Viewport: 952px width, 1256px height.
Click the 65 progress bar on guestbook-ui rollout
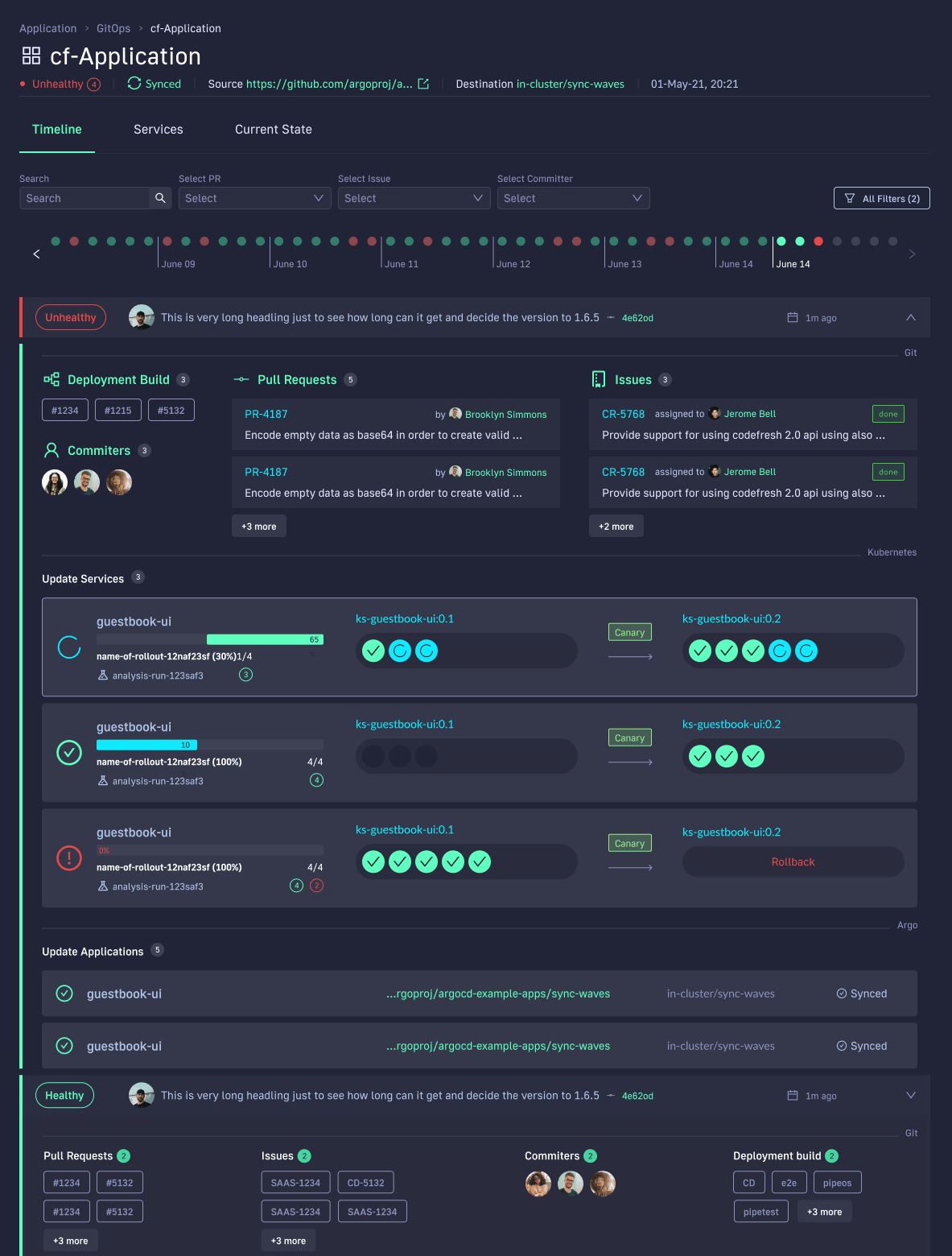pyautogui.click(x=266, y=638)
